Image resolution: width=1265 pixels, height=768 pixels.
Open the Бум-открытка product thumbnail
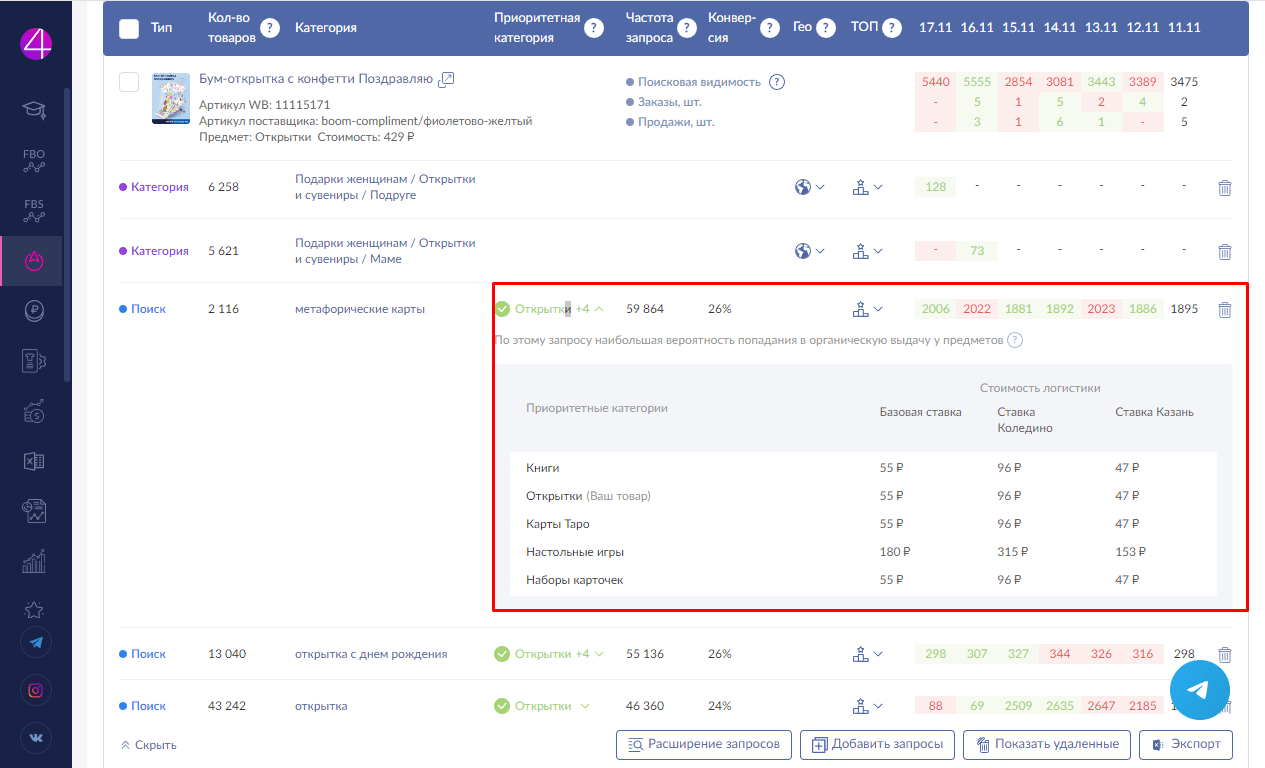tap(170, 98)
